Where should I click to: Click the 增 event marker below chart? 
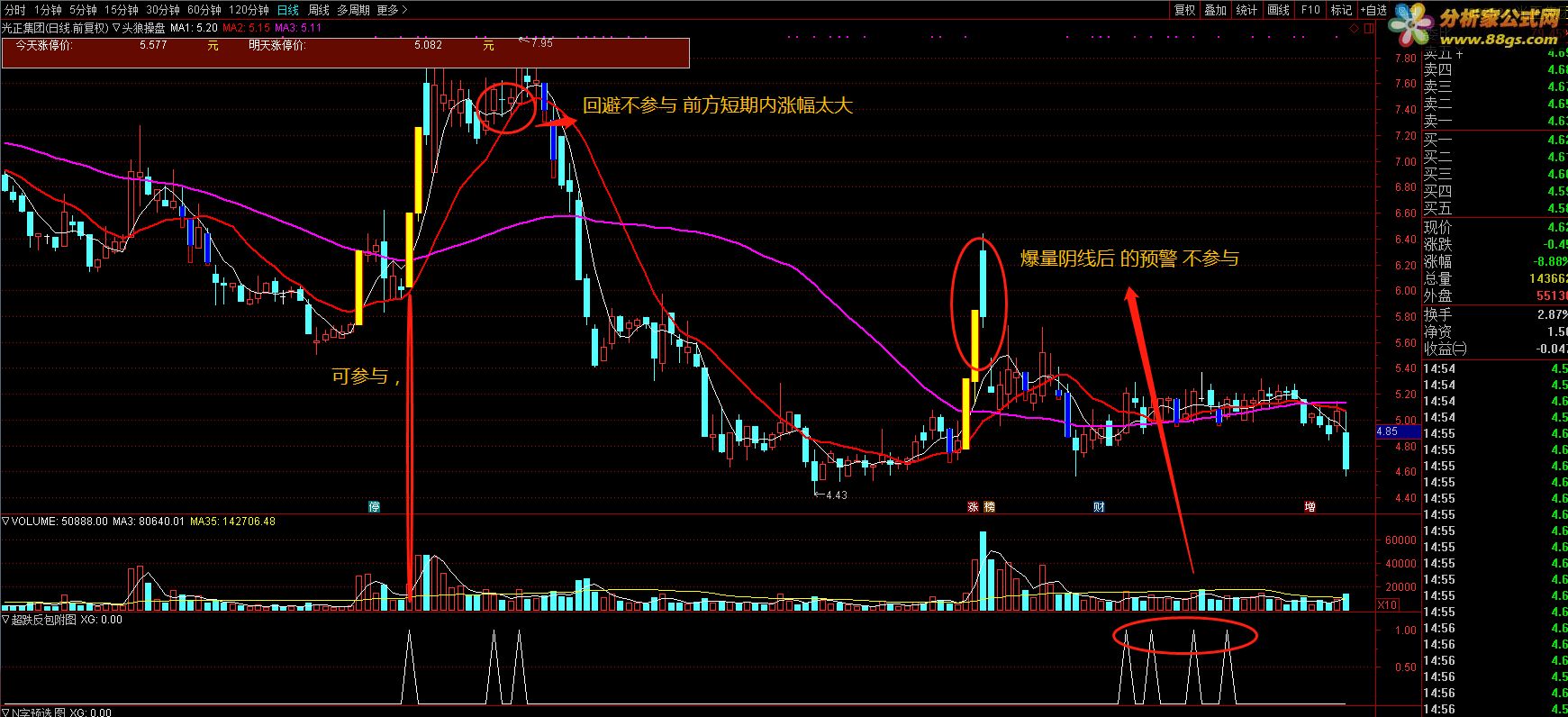(1310, 507)
